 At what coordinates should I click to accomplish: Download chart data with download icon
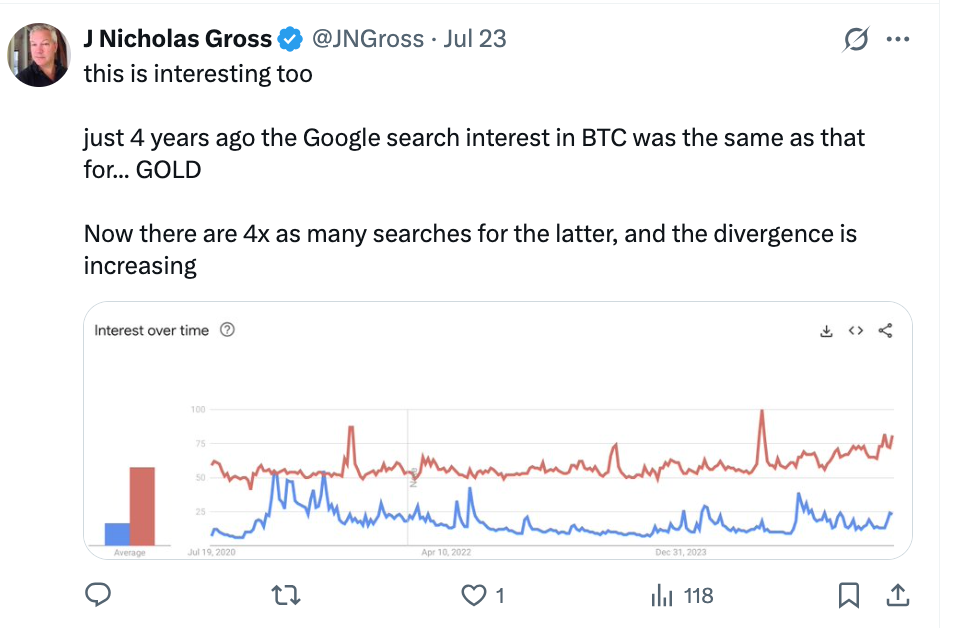[x=826, y=331]
